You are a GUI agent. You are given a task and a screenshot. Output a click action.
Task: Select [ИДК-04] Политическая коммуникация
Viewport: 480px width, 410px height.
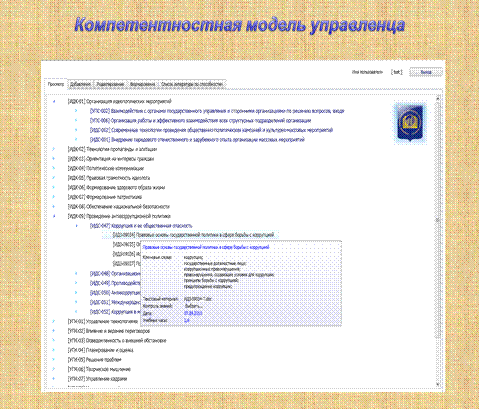[x=106, y=168]
